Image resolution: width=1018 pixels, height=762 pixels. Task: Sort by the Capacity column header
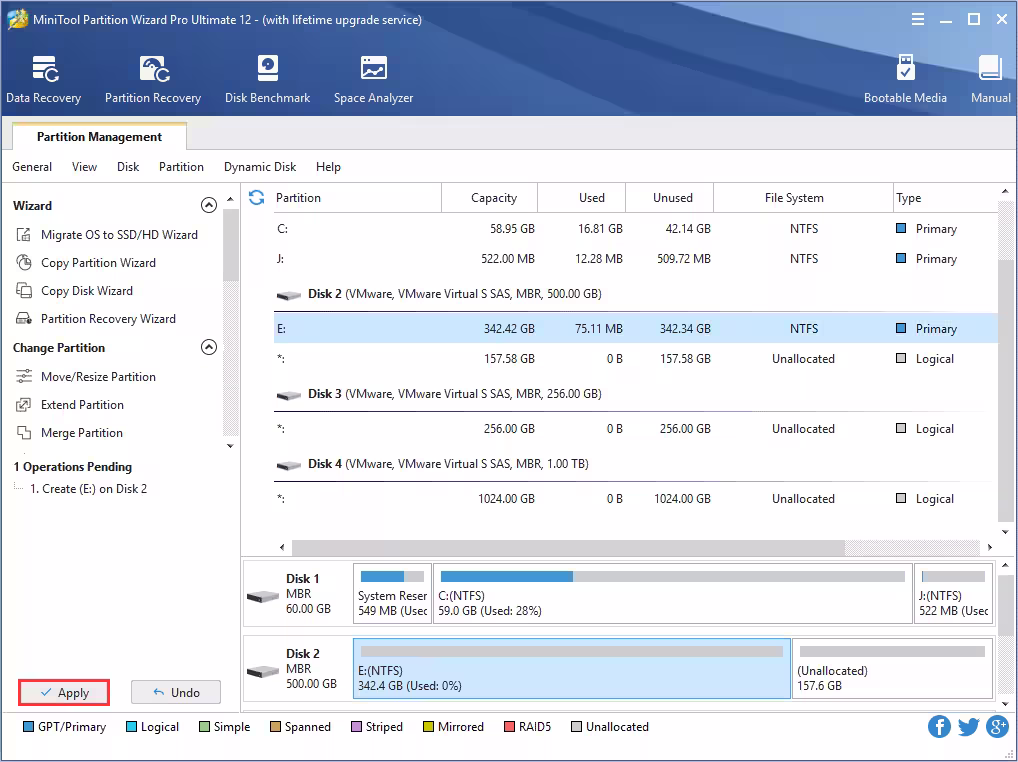tap(490, 197)
